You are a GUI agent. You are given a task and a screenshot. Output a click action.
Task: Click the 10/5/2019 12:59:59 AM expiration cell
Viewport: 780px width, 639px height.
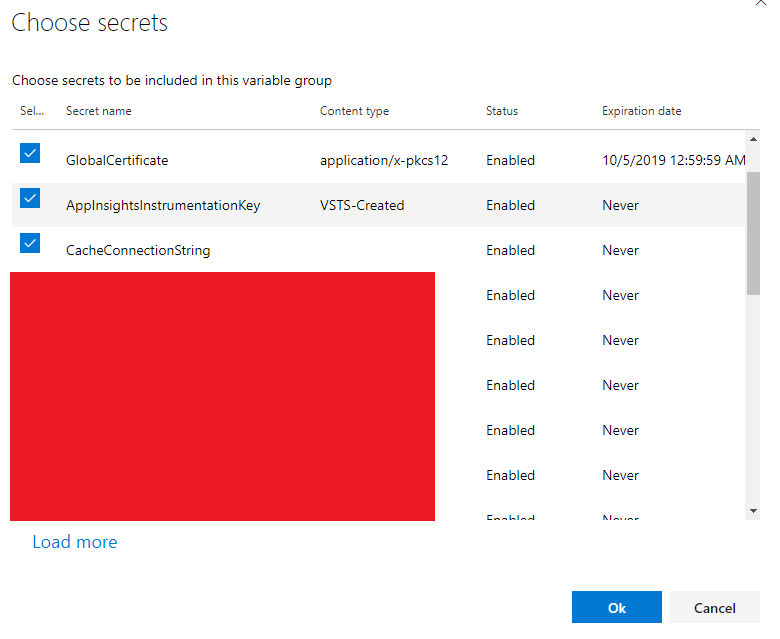(673, 160)
